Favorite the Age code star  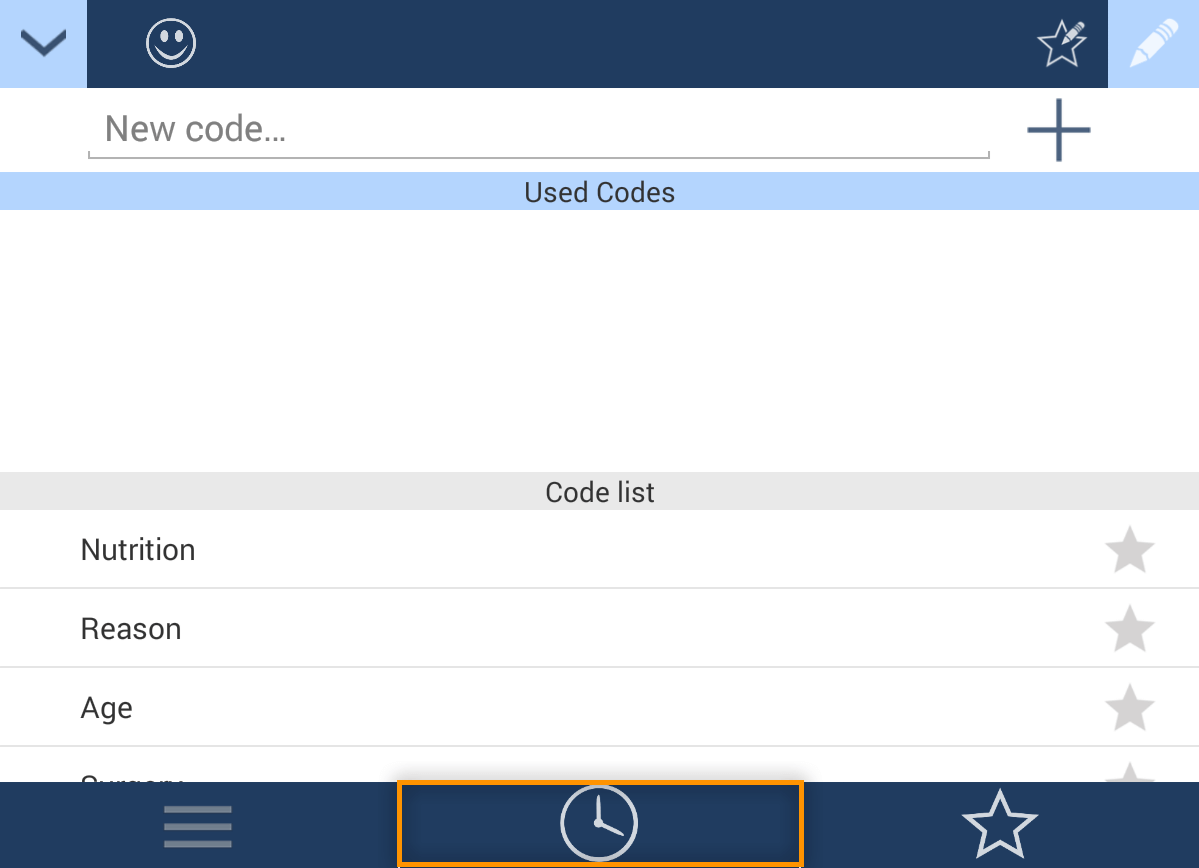point(1129,707)
